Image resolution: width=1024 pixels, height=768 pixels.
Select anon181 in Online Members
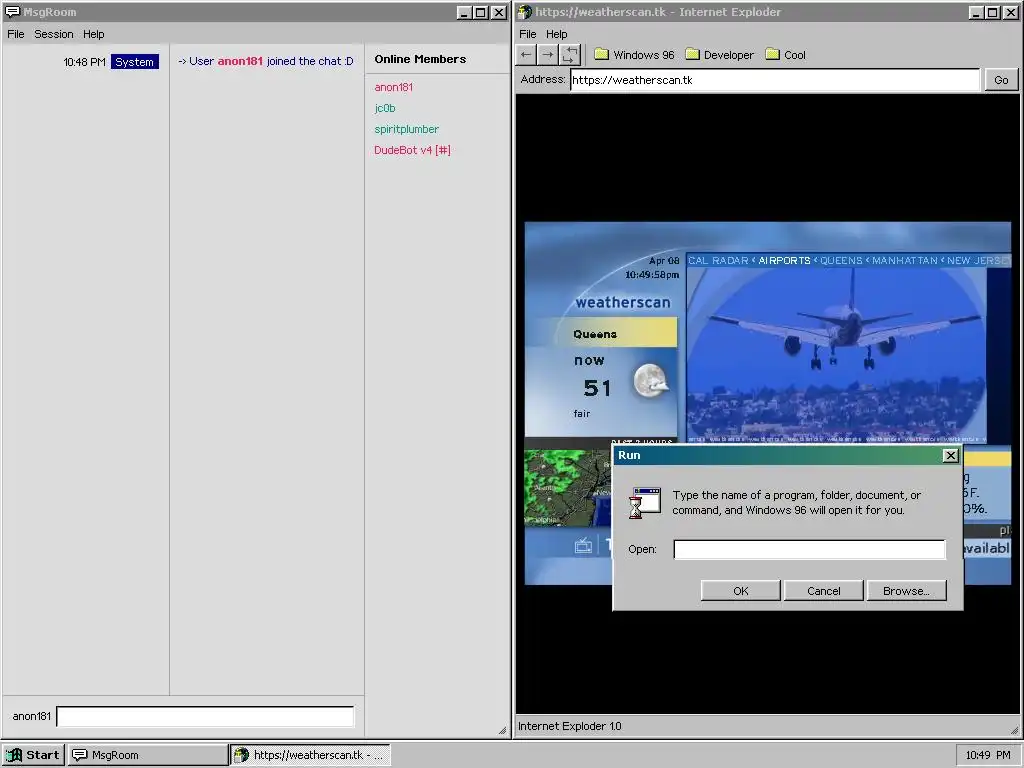click(393, 87)
